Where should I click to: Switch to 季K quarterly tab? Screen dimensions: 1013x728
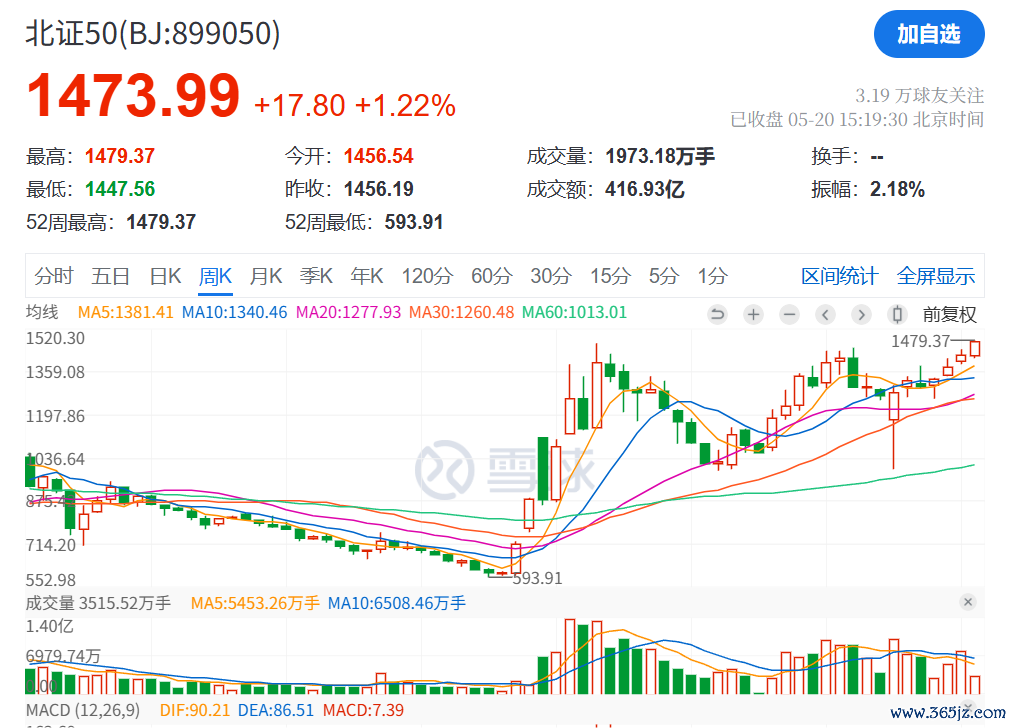point(317,277)
